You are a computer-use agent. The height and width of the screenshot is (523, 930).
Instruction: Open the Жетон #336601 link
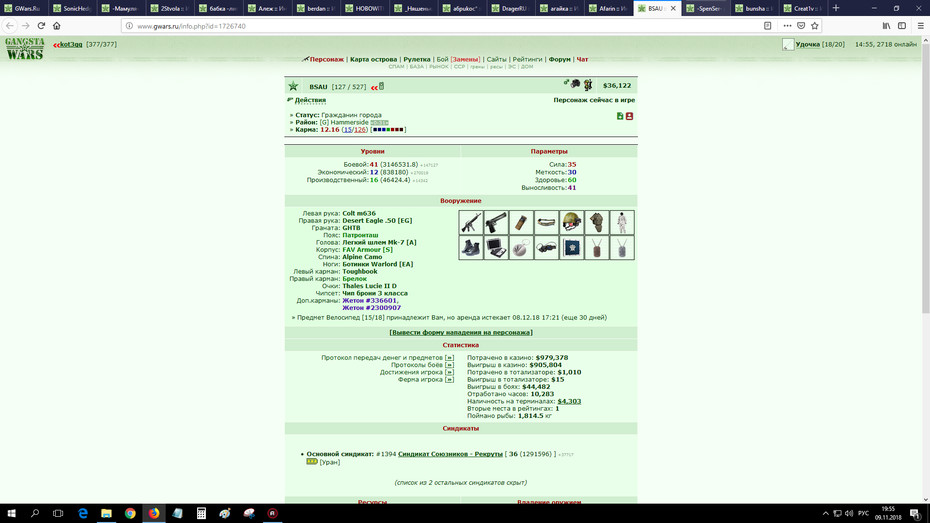(x=369, y=301)
